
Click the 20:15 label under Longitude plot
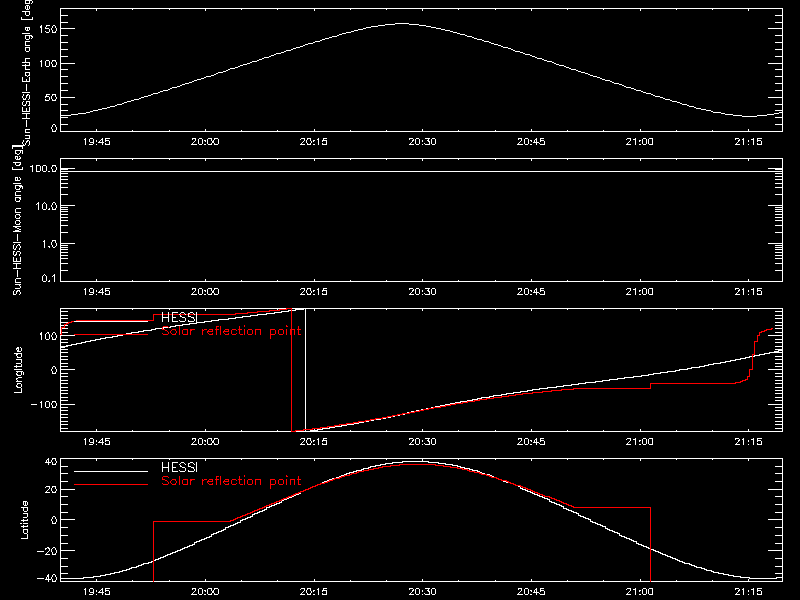coord(314,442)
